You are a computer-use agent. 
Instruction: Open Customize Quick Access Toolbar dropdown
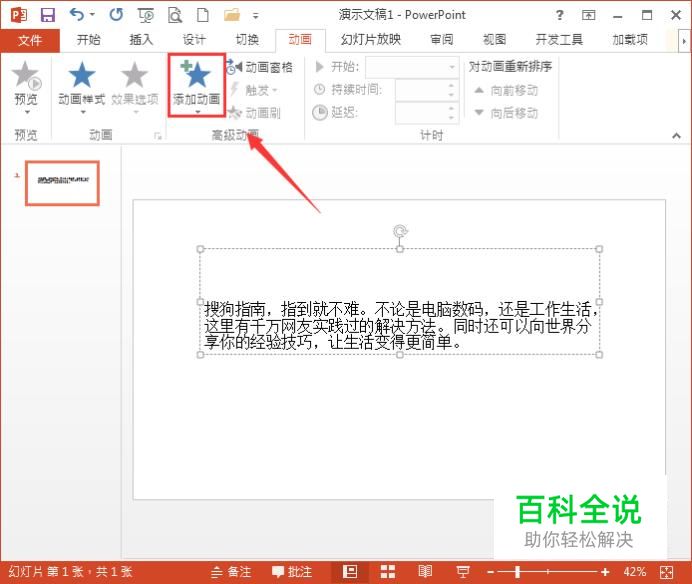tap(256, 16)
